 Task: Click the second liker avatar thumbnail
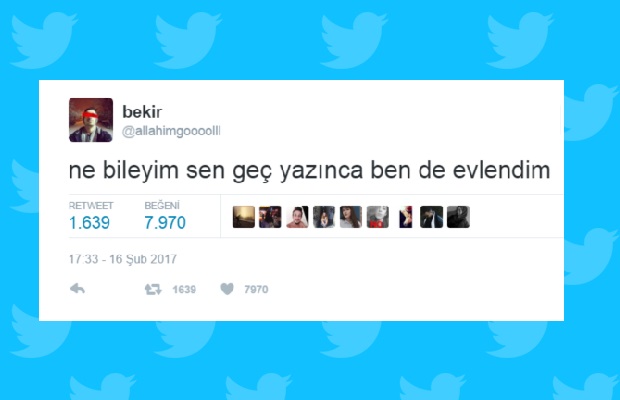pyautogui.click(x=270, y=217)
